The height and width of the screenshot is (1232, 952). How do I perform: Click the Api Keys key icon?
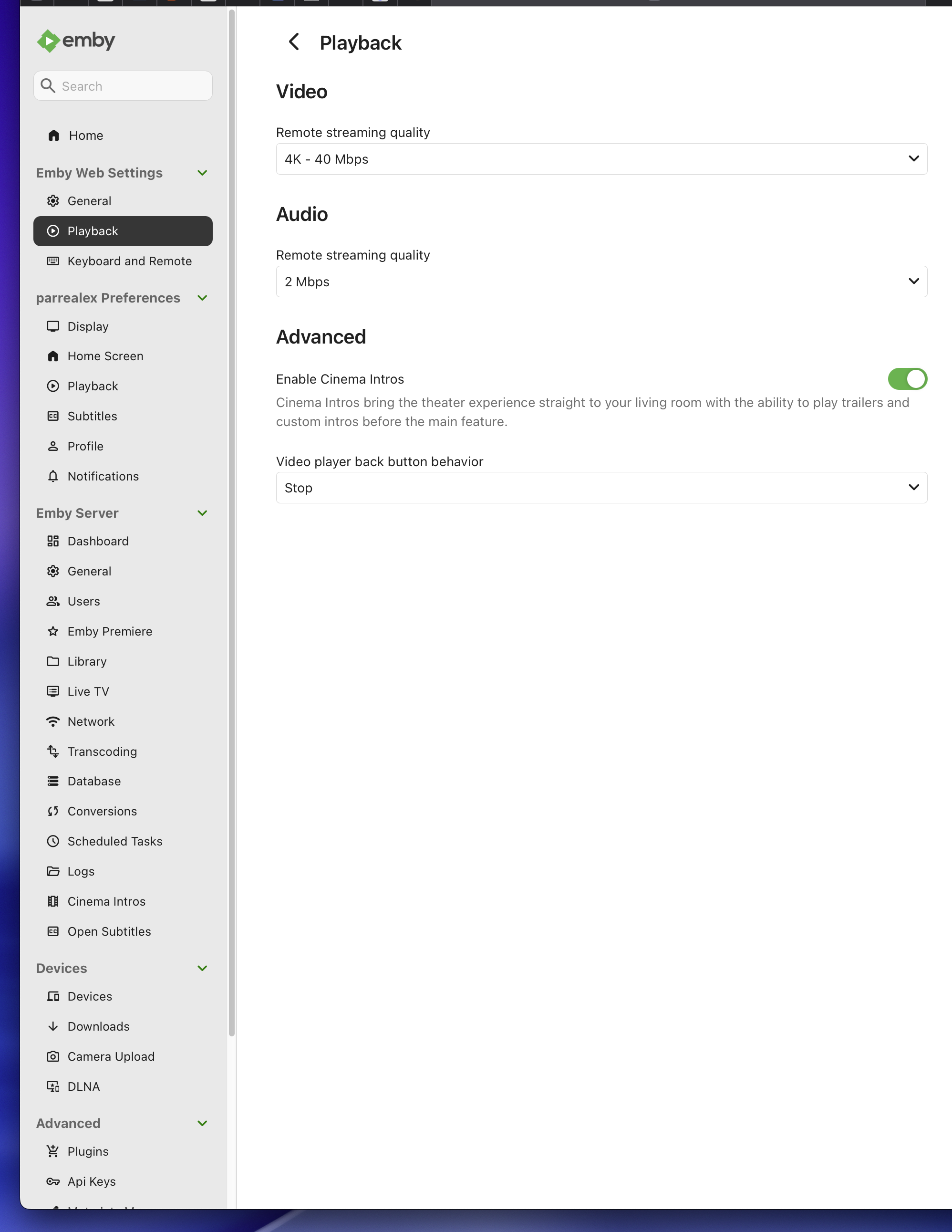click(x=53, y=1181)
